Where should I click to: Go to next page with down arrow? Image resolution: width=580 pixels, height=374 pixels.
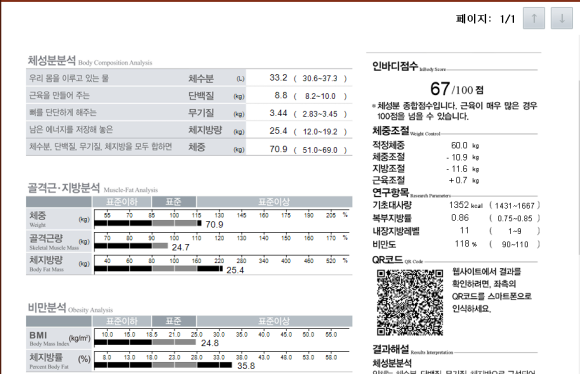click(x=562, y=18)
